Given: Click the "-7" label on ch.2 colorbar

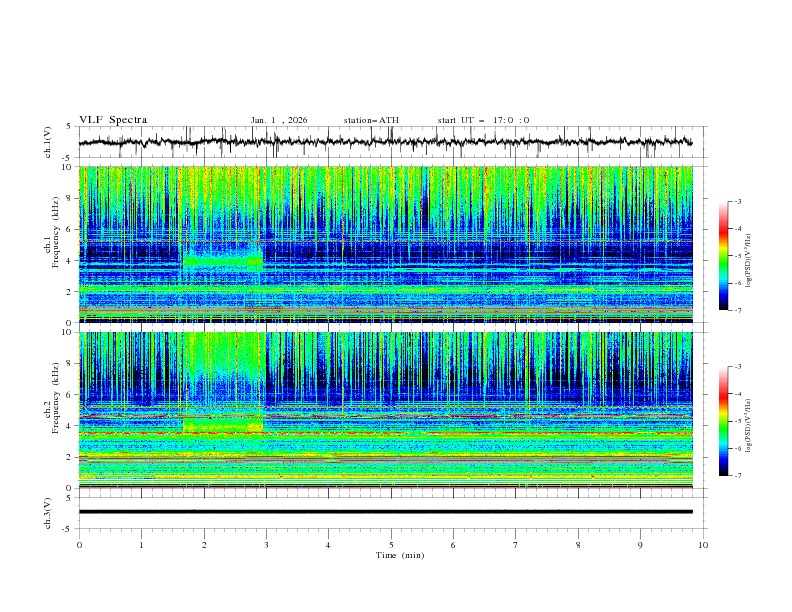Looking at the screenshot, I should [x=737, y=476].
